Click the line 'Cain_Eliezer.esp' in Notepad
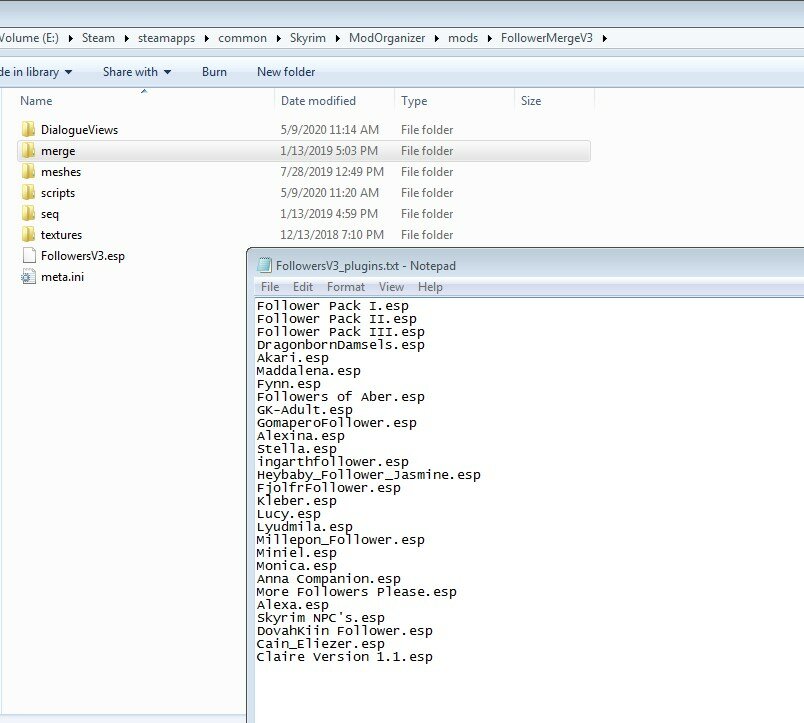The width and height of the screenshot is (804, 723). 320,644
